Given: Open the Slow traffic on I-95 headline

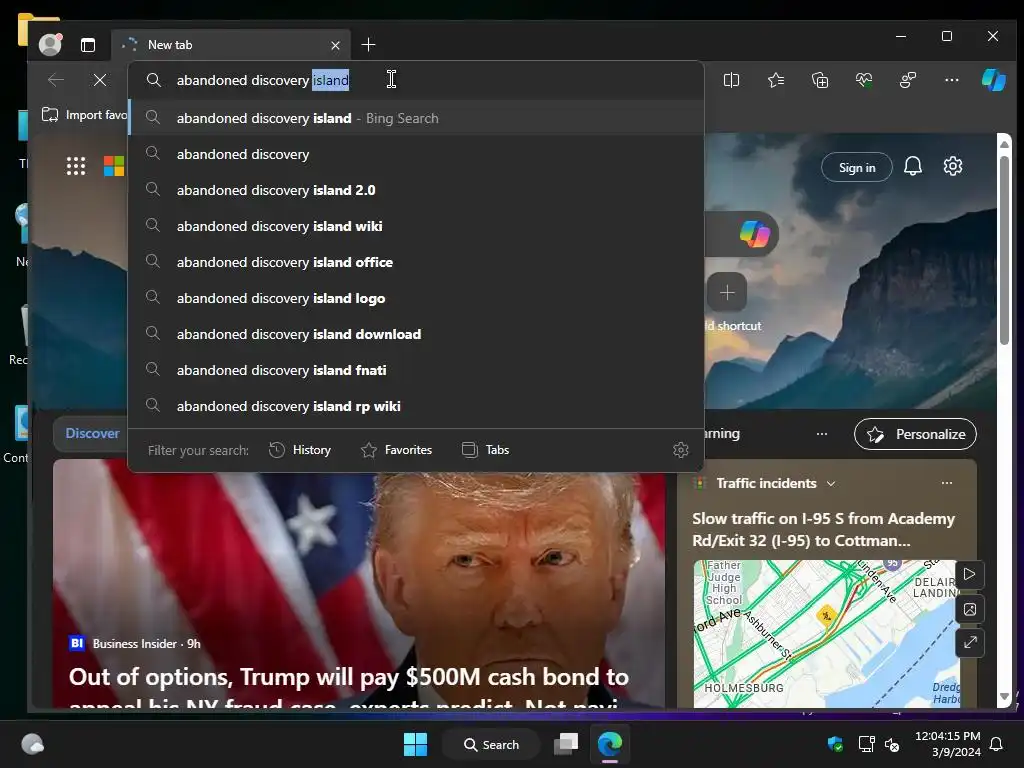Looking at the screenshot, I should click(x=823, y=530).
